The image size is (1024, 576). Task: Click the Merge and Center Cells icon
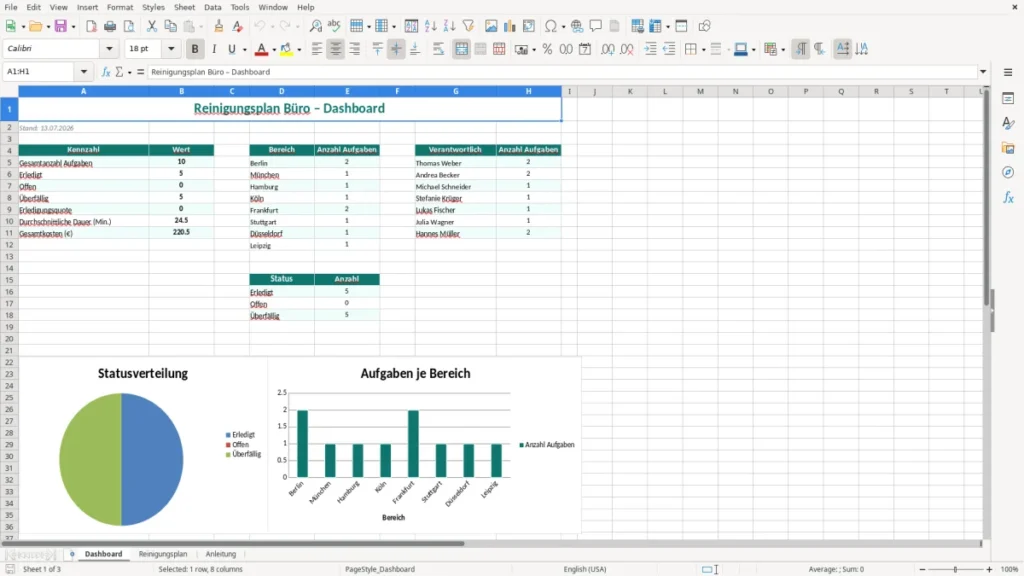point(461,49)
